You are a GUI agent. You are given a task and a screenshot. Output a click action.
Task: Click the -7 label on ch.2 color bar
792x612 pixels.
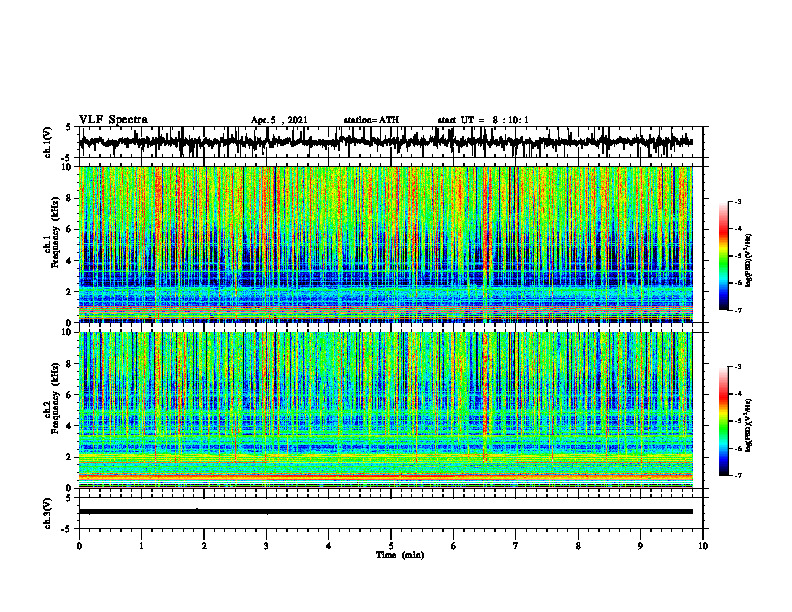[x=738, y=475]
